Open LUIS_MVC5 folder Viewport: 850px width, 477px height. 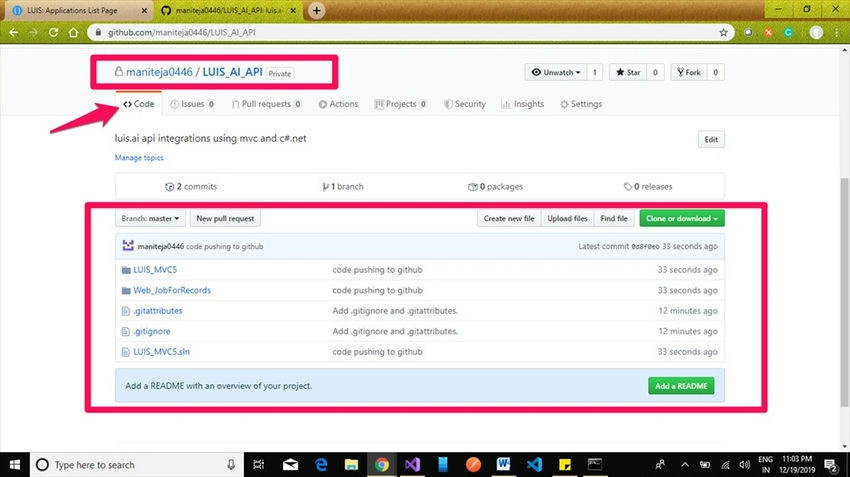coord(155,269)
